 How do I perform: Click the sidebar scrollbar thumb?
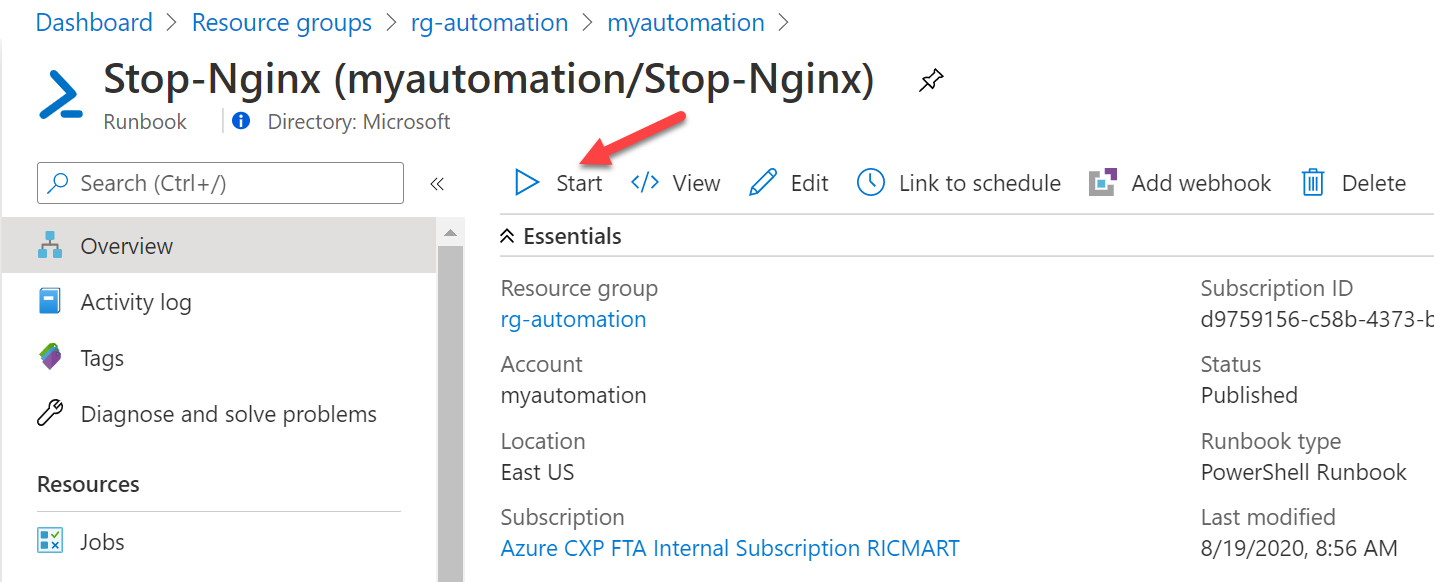click(x=451, y=412)
